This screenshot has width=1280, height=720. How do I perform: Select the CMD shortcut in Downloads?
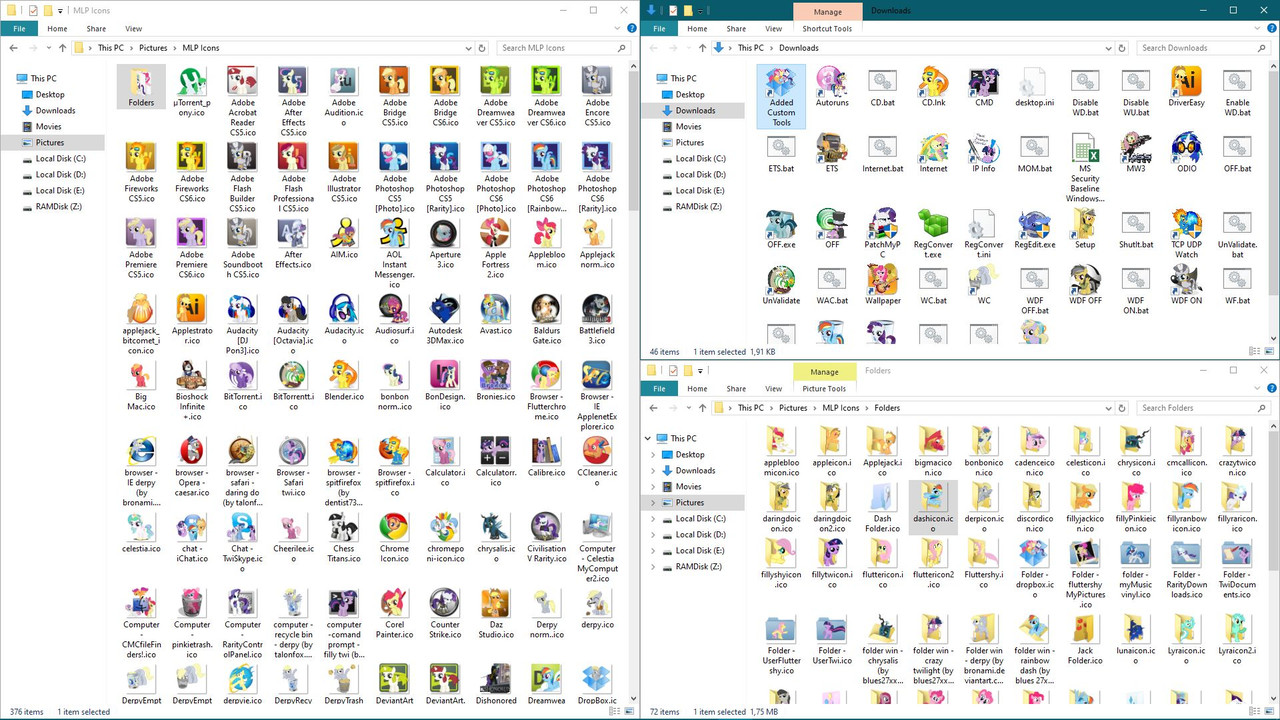tap(984, 87)
